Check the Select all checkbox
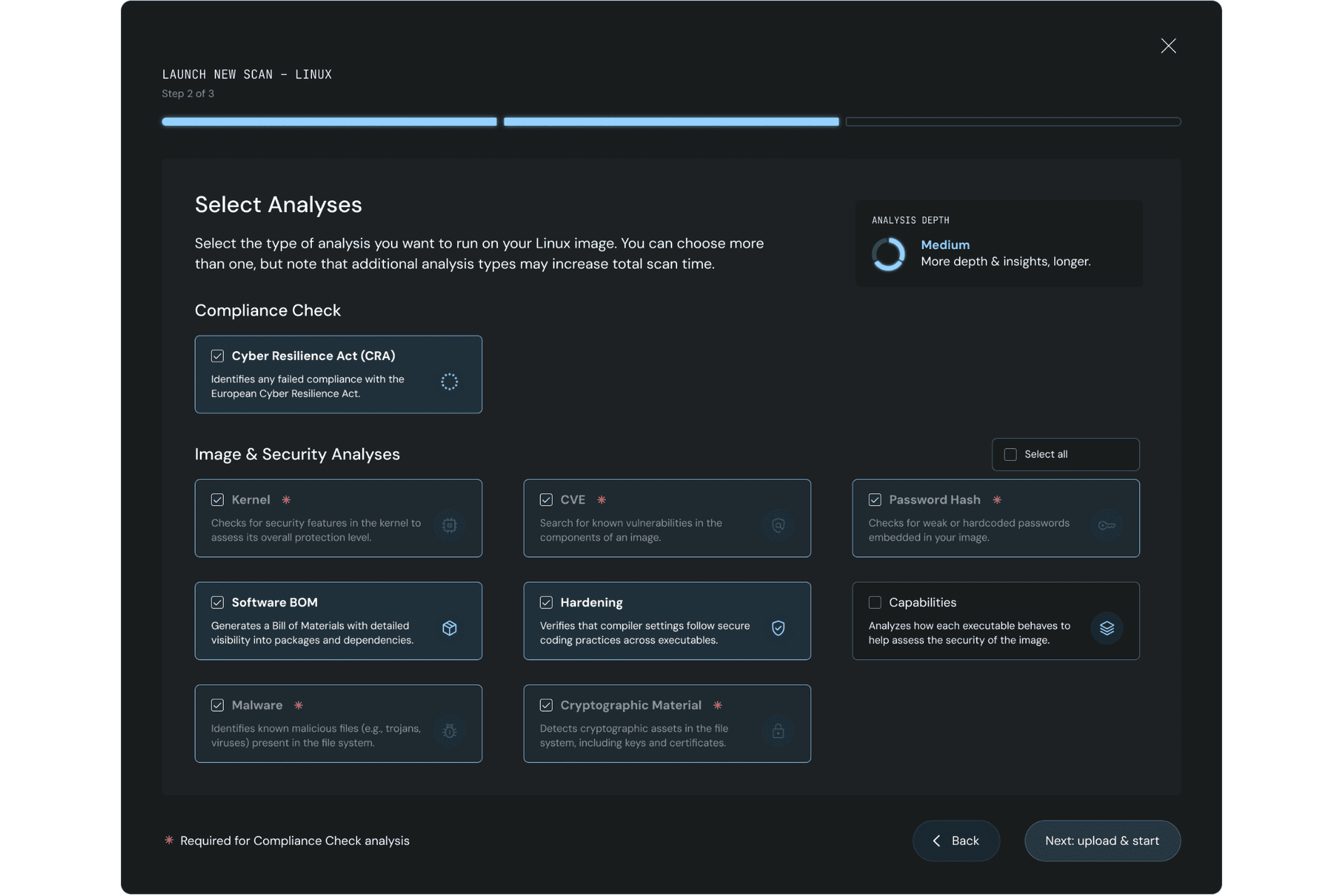The height and width of the screenshot is (896, 1343). (1010, 455)
